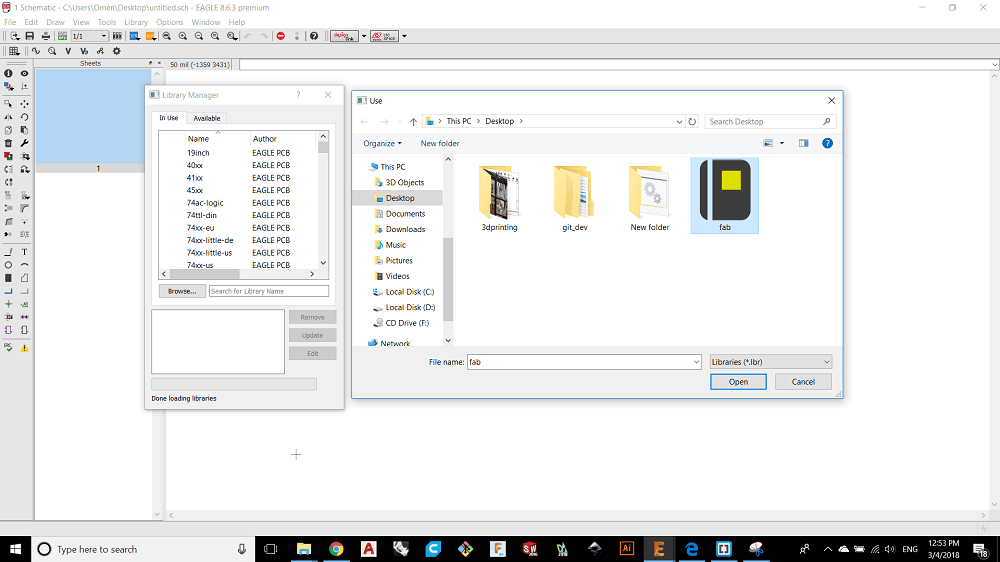Screen dimensions: 1000x562
Task: Expand the File name combo box arrow
Action: [x=696, y=362]
